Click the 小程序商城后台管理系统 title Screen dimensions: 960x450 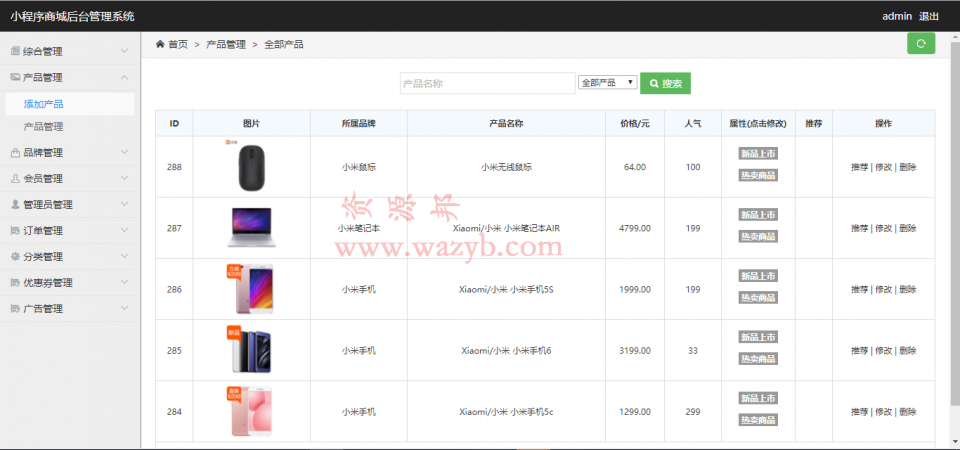pyautogui.click(x=72, y=17)
